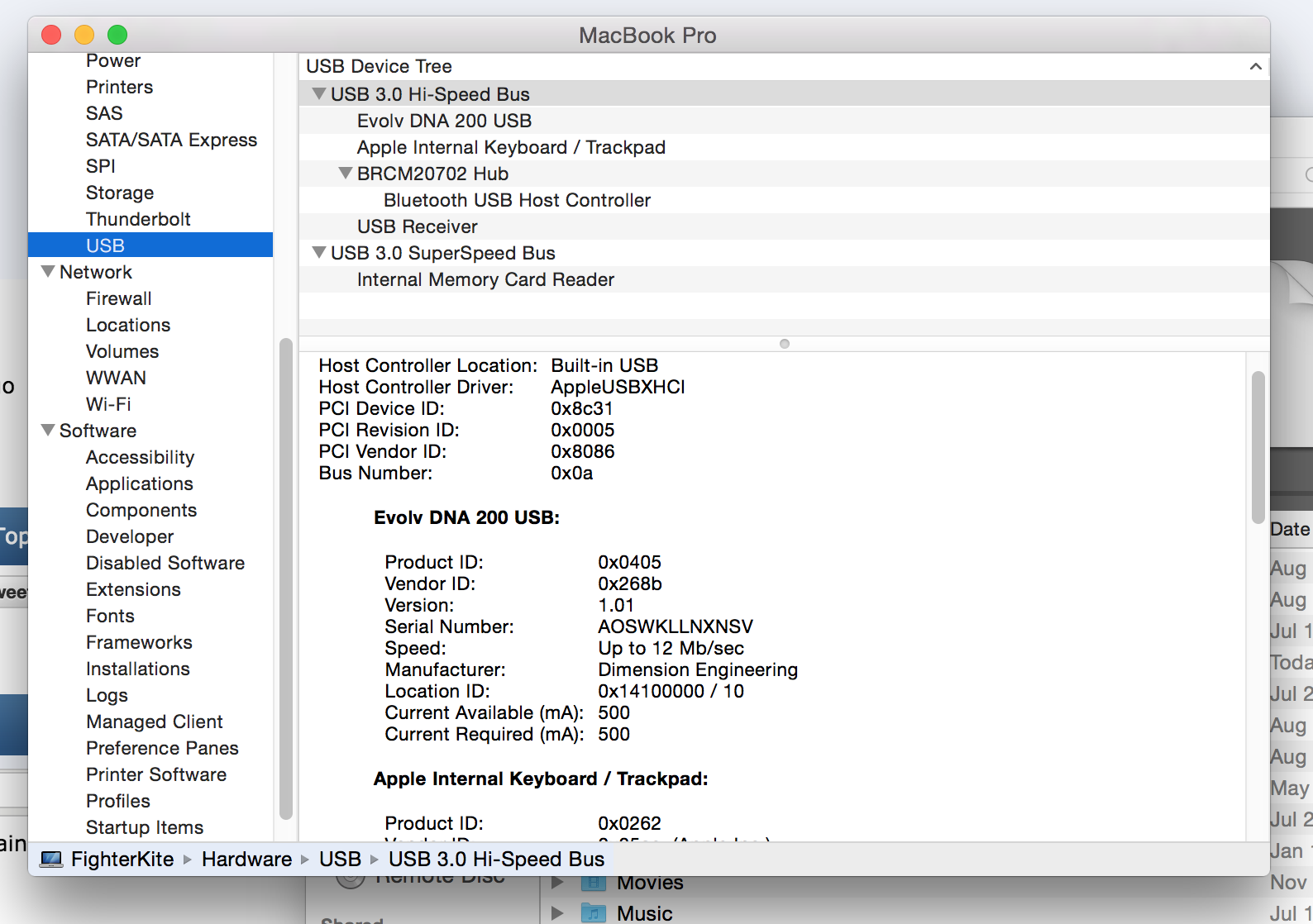Open Extensions under Software
The image size is (1313, 924).
point(133,589)
